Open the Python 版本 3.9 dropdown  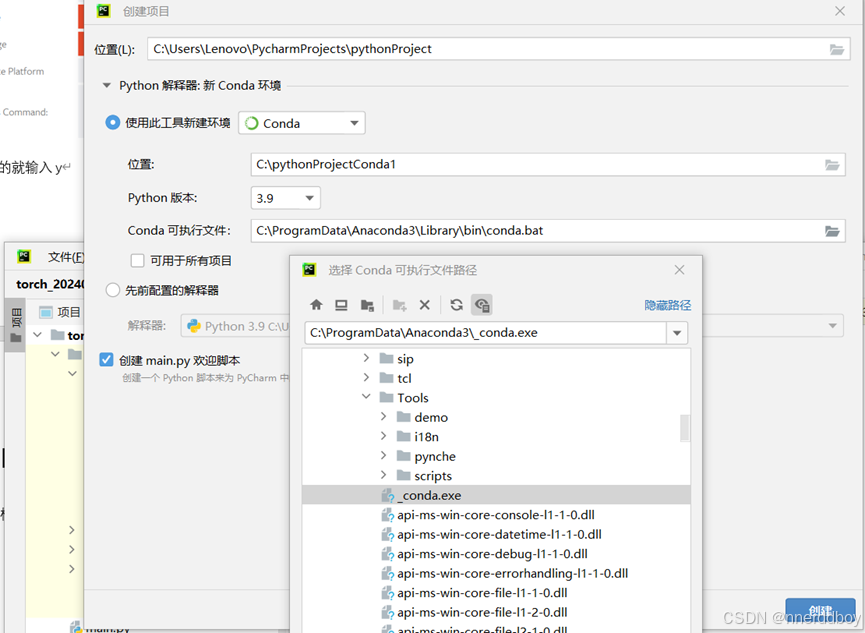285,198
